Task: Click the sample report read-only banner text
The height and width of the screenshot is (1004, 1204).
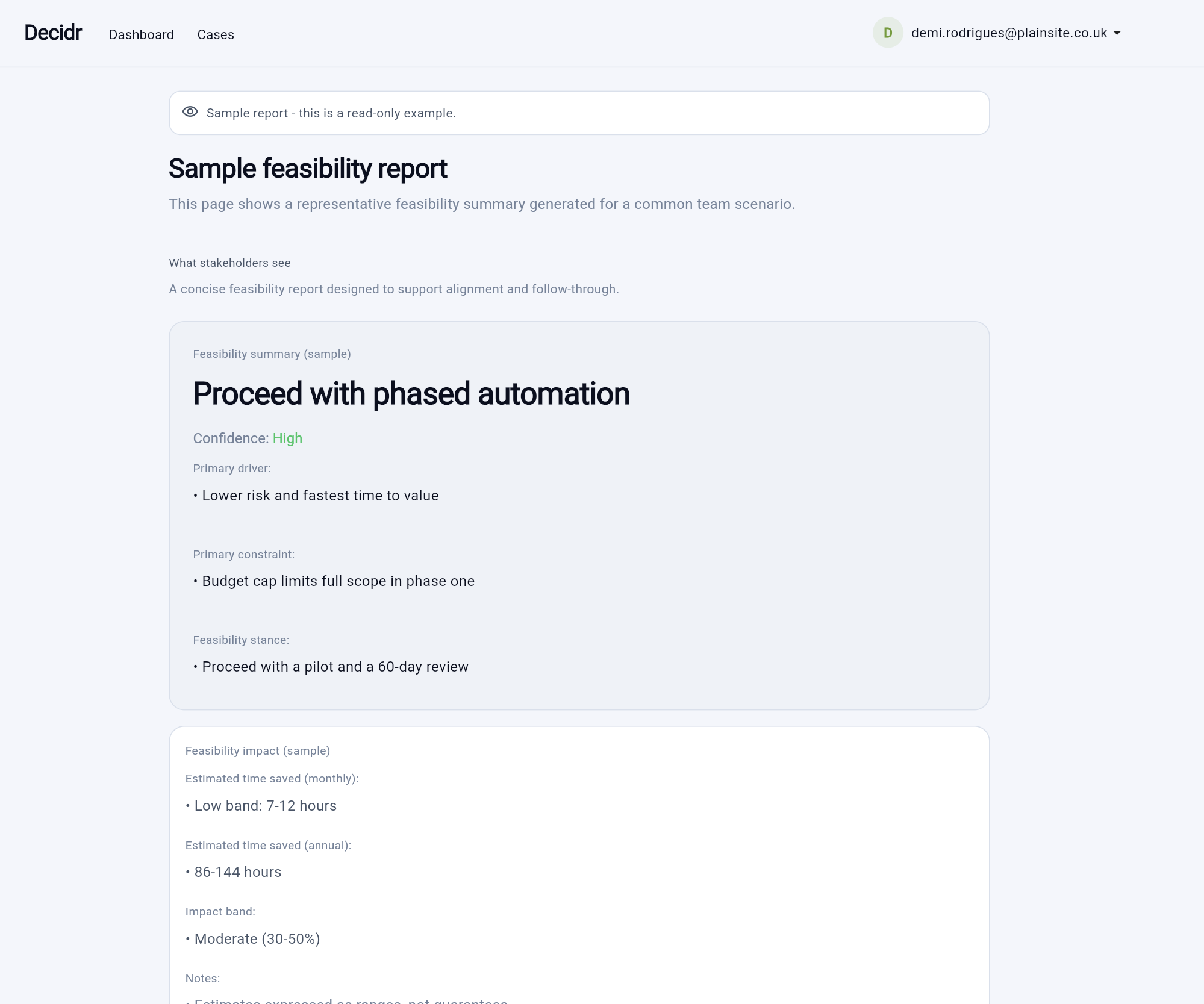Action: tap(331, 113)
